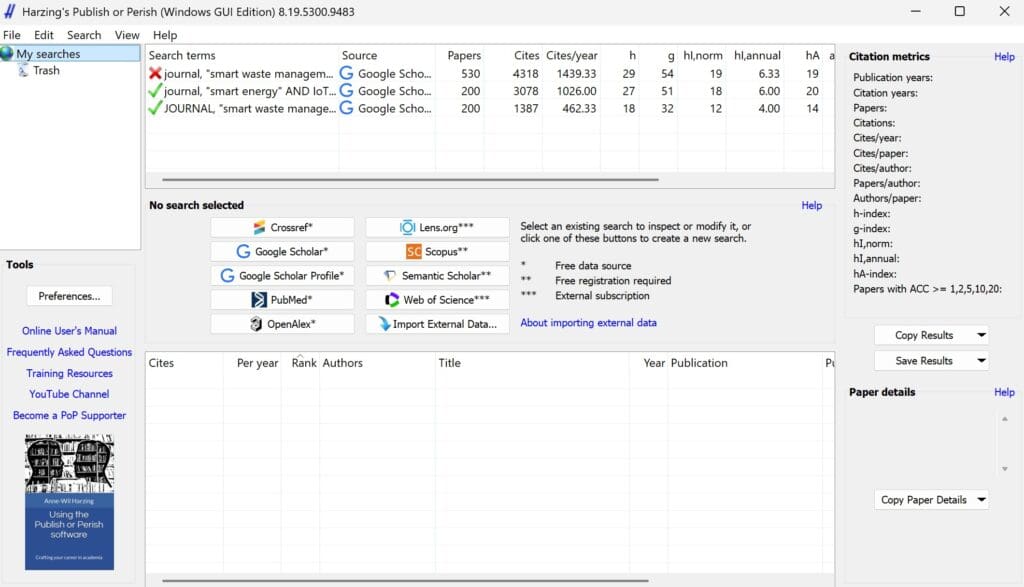The height and width of the screenshot is (587, 1024).
Task: Open About importing external data link
Action: point(588,323)
